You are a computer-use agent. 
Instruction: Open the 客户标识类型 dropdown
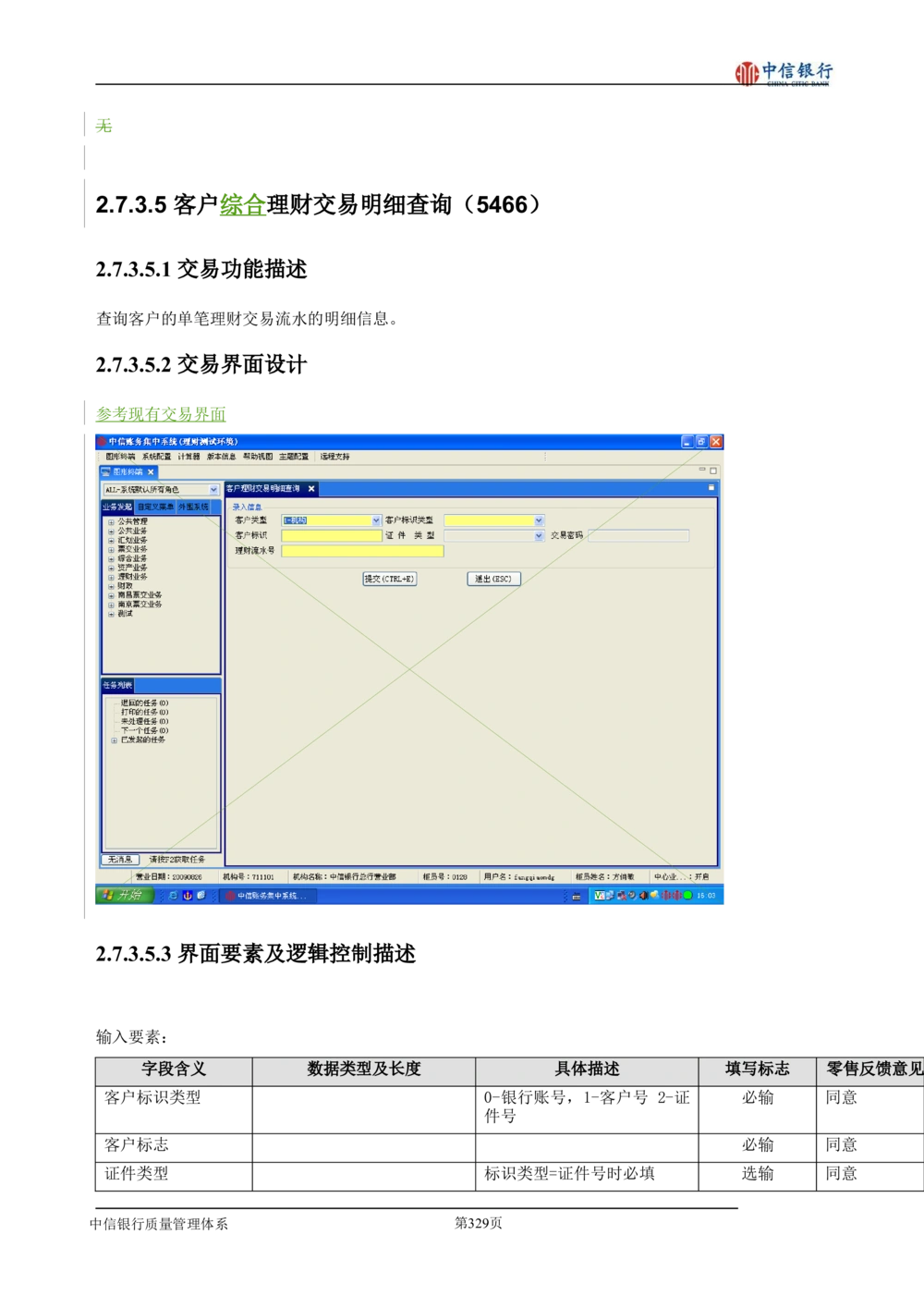coord(539,520)
